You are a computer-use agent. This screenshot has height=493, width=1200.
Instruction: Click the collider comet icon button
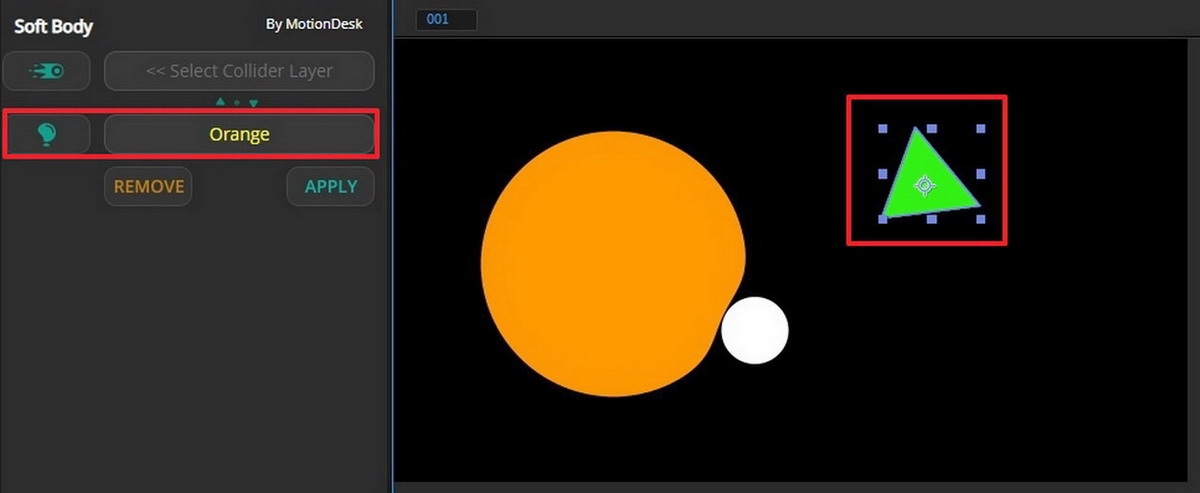coord(46,71)
